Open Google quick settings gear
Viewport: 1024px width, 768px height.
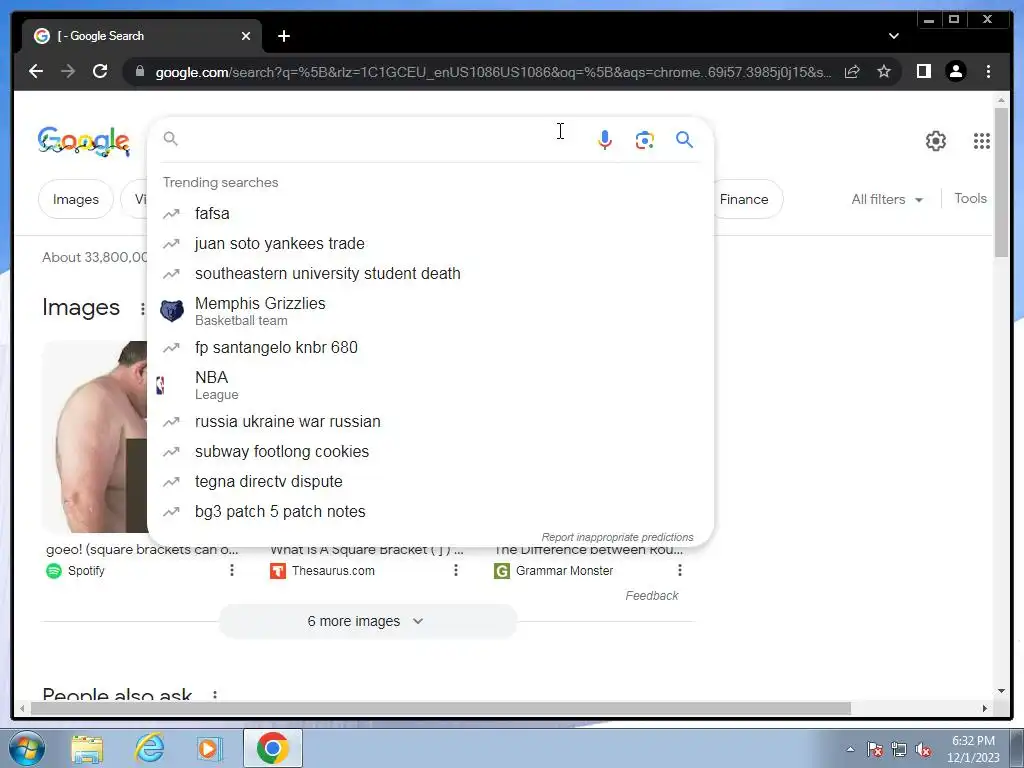[935, 141]
